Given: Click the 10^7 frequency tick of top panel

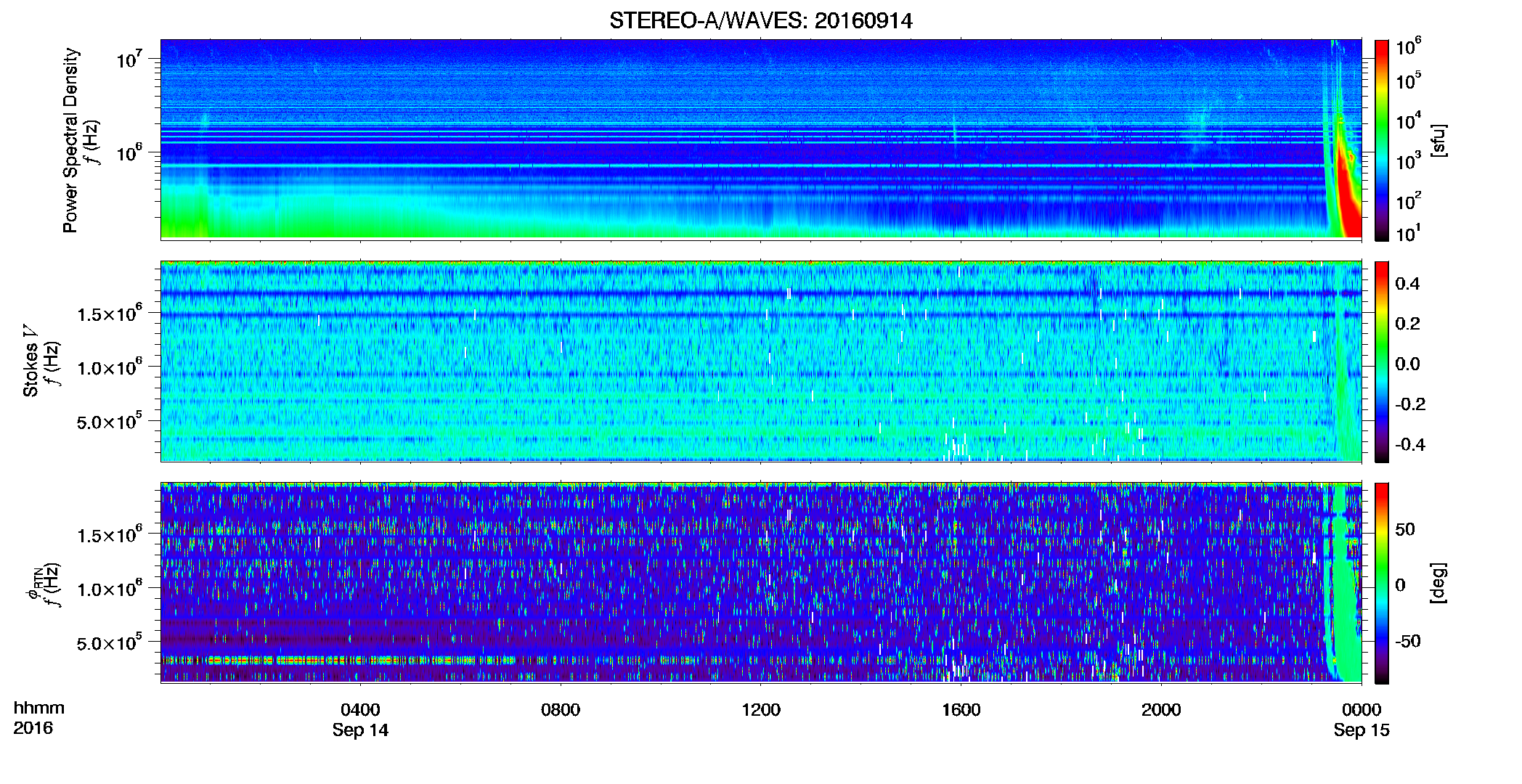Looking at the screenshot, I should 129,59.
